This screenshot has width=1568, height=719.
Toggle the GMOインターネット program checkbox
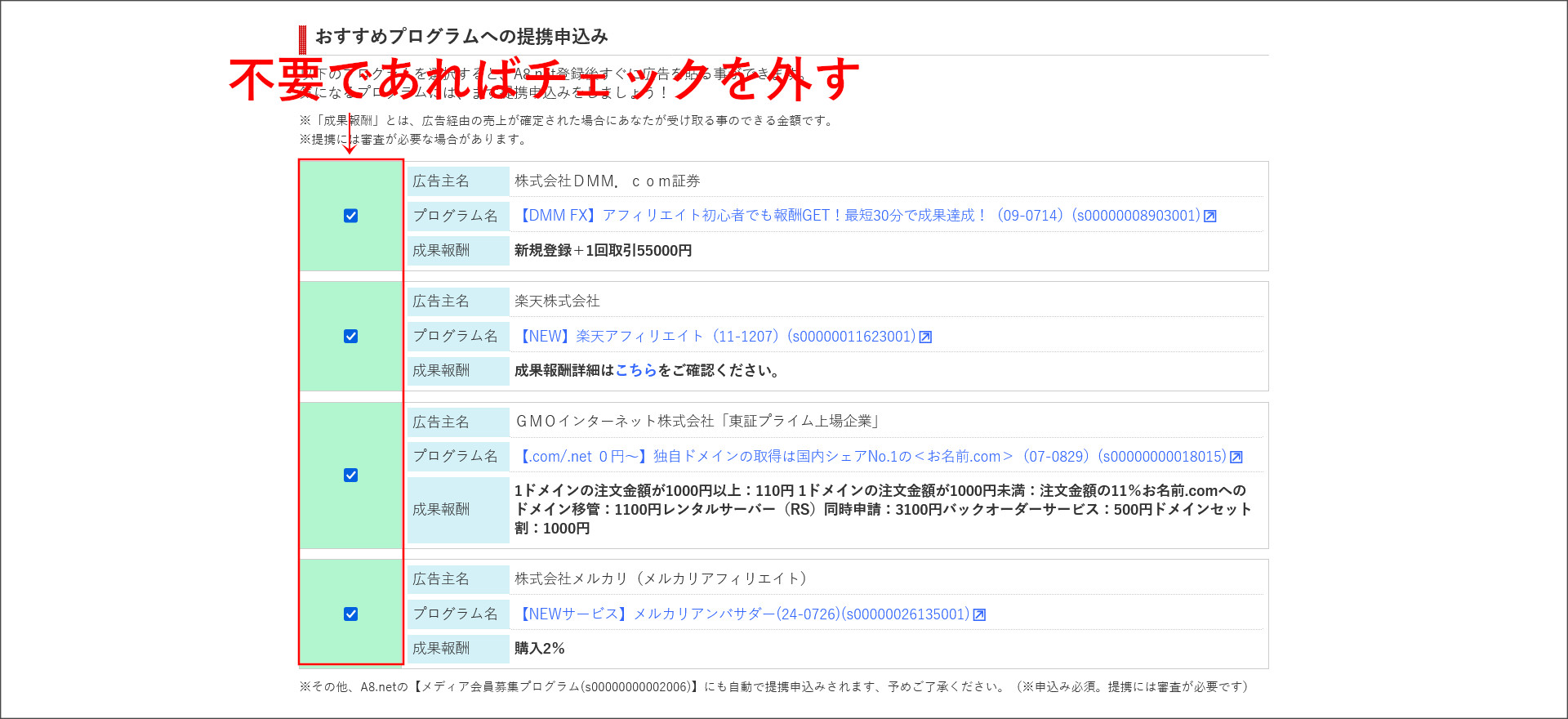pyautogui.click(x=350, y=475)
